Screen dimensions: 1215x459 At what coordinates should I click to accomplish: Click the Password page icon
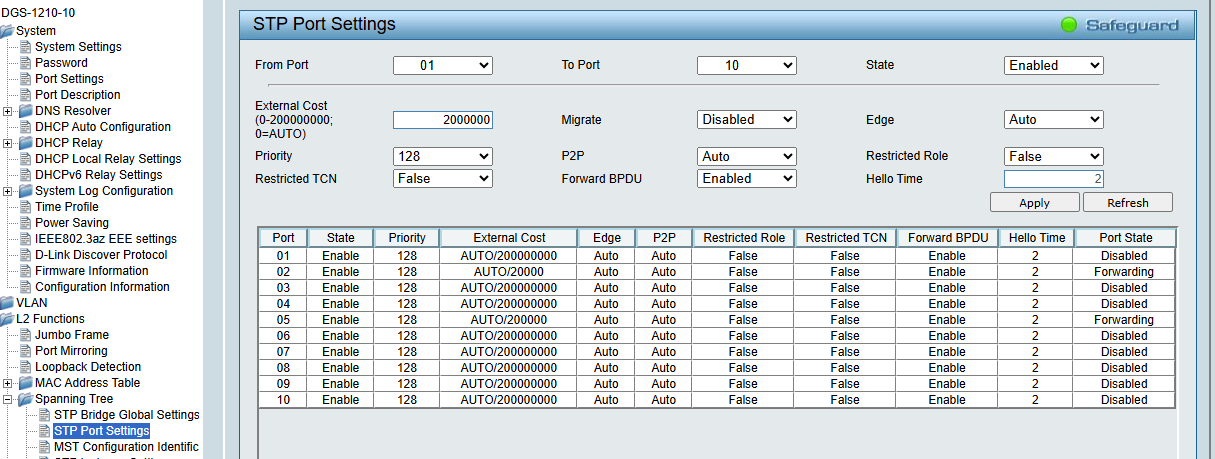[26, 63]
